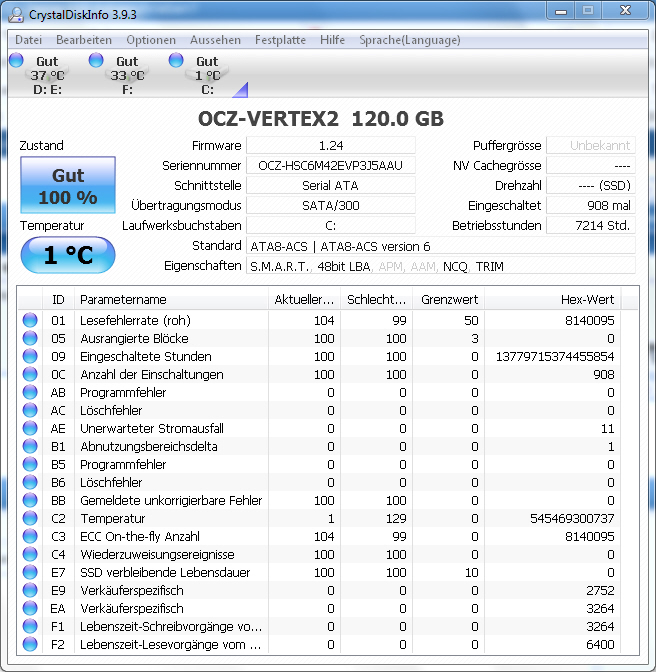
Task: Open the Datei menu
Action: pyautogui.click(x=28, y=40)
